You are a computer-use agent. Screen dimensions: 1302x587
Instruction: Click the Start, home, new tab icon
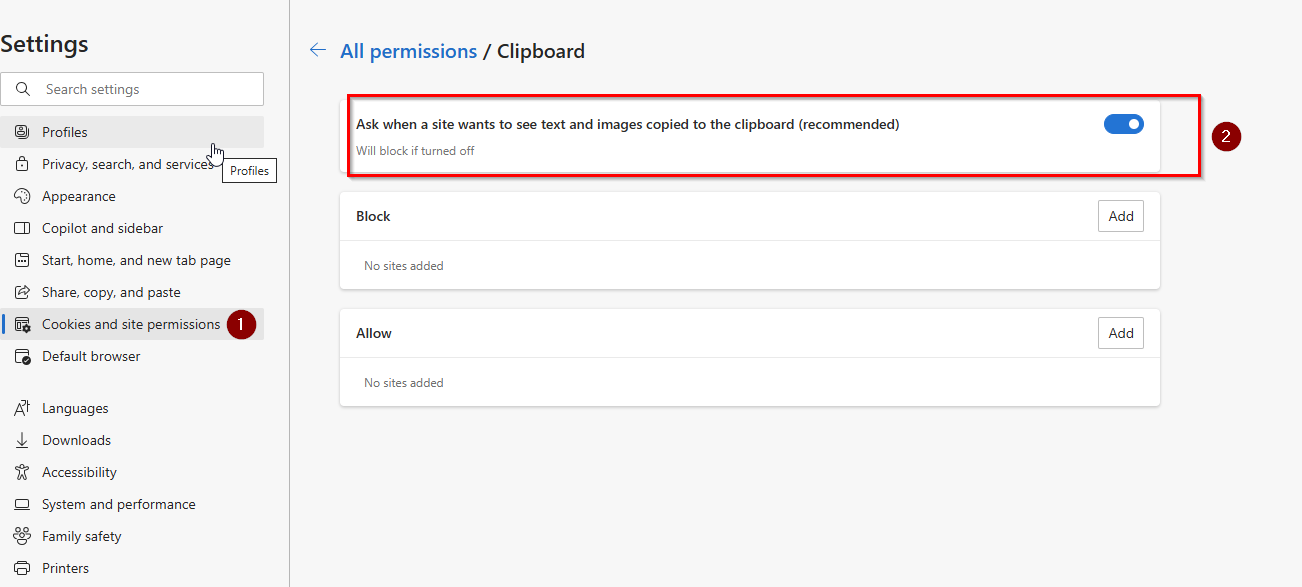click(x=22, y=260)
